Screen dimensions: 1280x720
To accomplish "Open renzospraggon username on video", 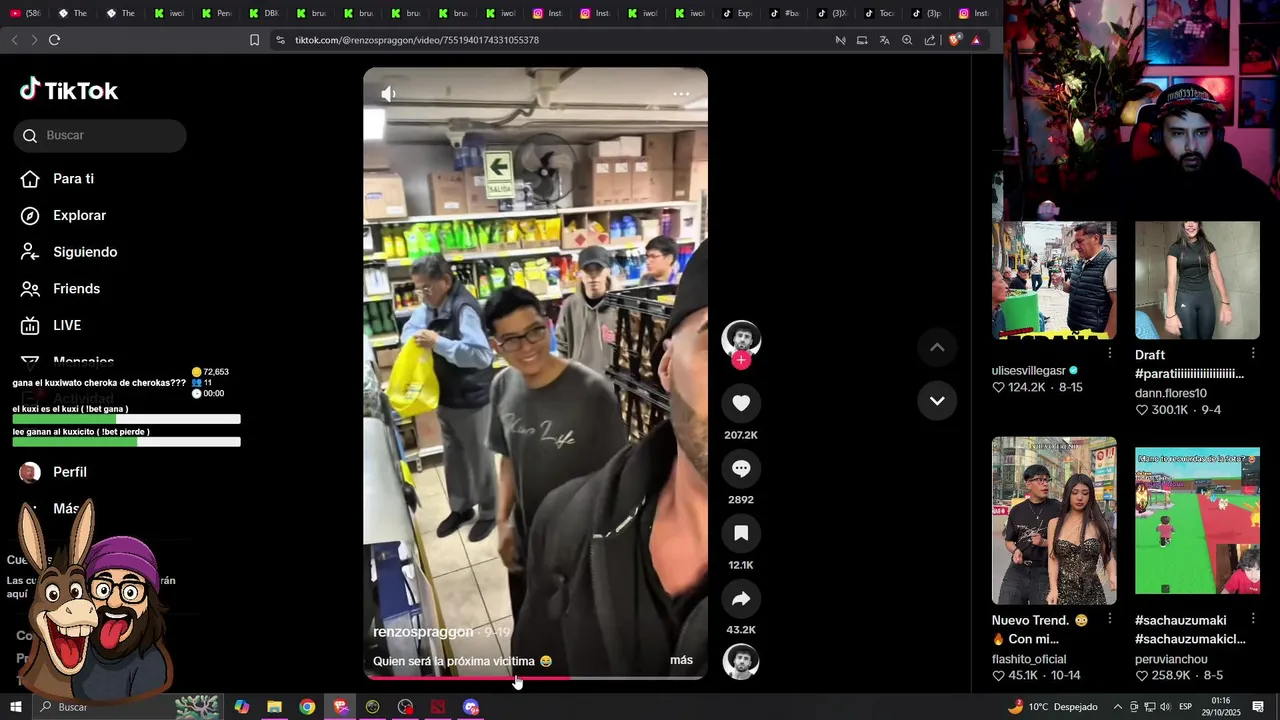I will click(x=423, y=632).
